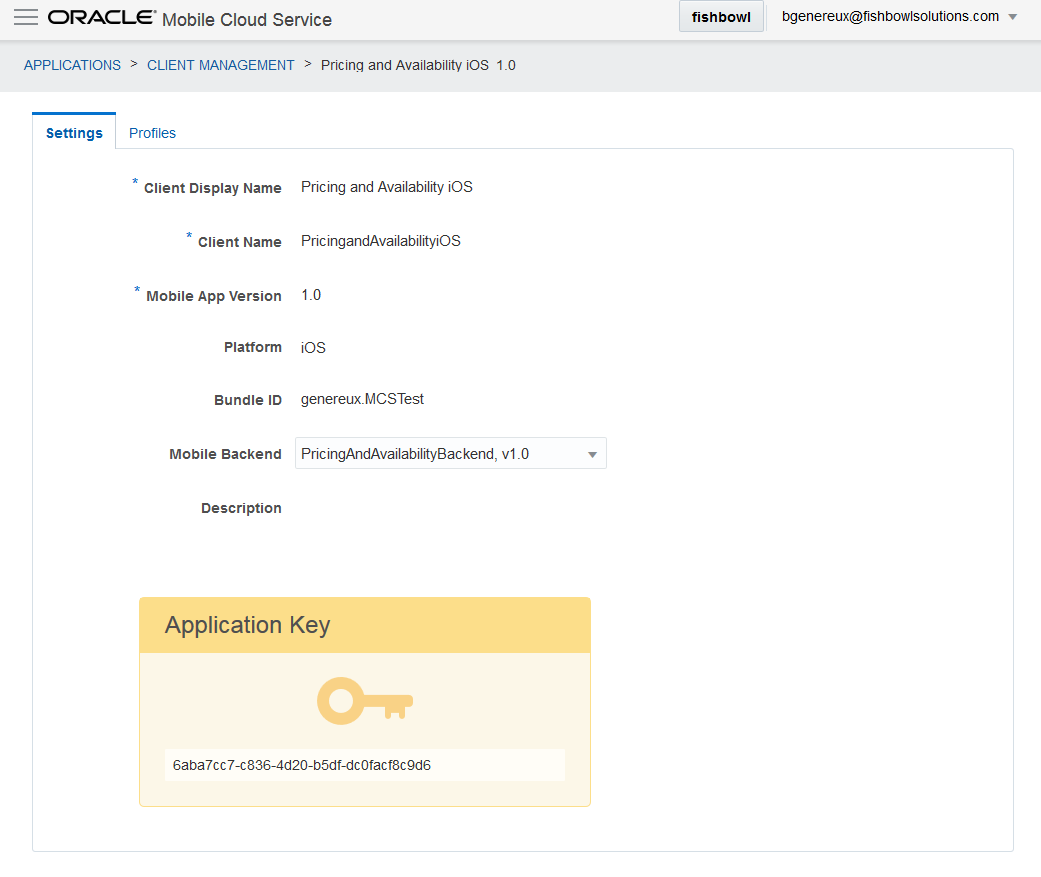Click the Client Display Name value

click(x=386, y=187)
